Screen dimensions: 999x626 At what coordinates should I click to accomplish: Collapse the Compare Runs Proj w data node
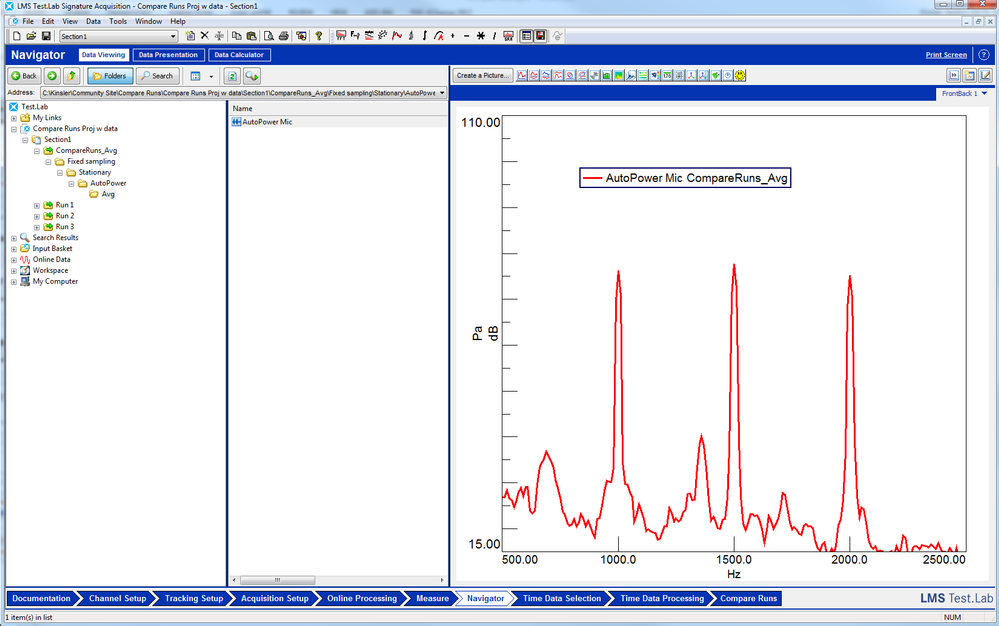[14, 129]
